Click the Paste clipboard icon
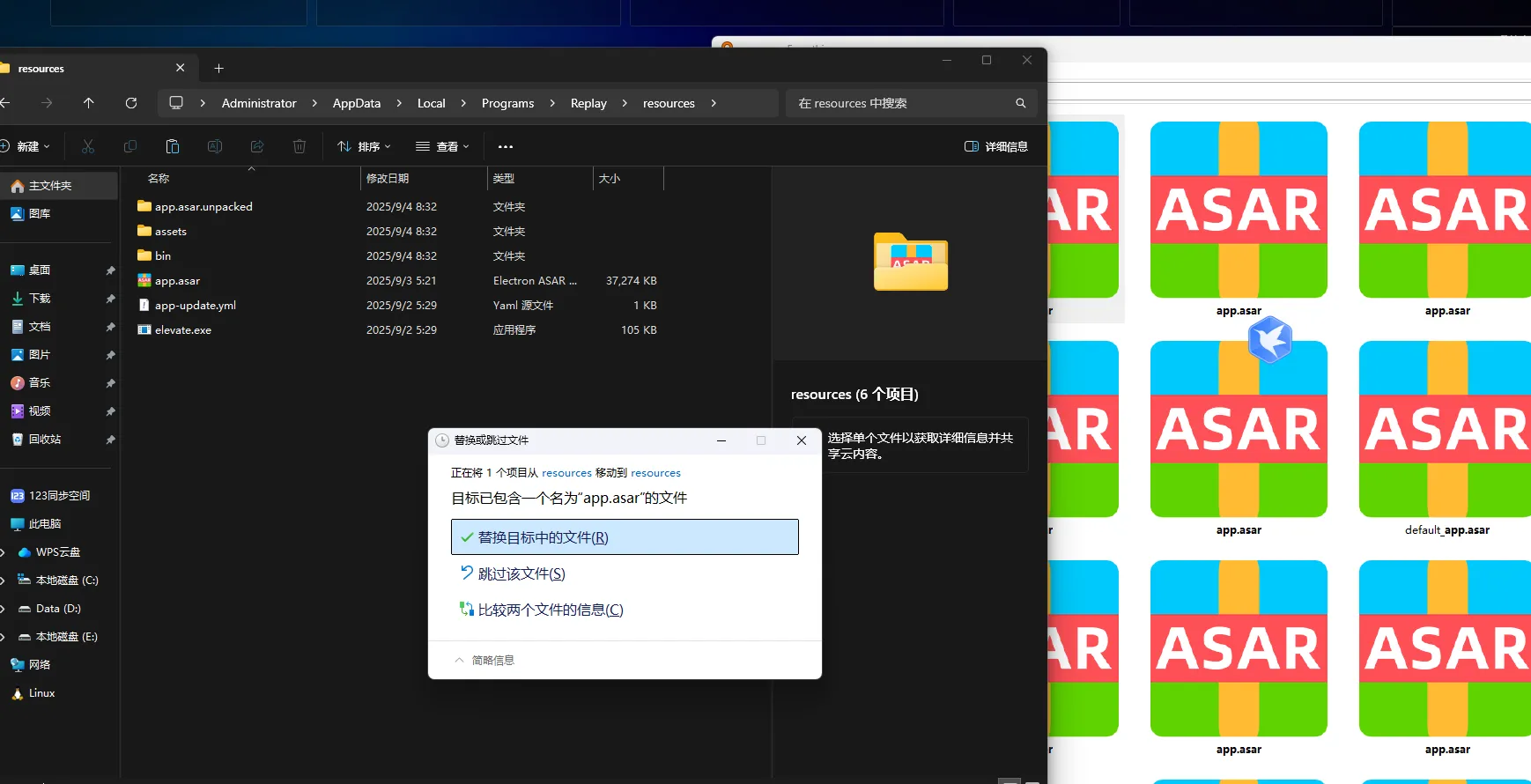Viewport: 1531px width, 784px height. 173,146
